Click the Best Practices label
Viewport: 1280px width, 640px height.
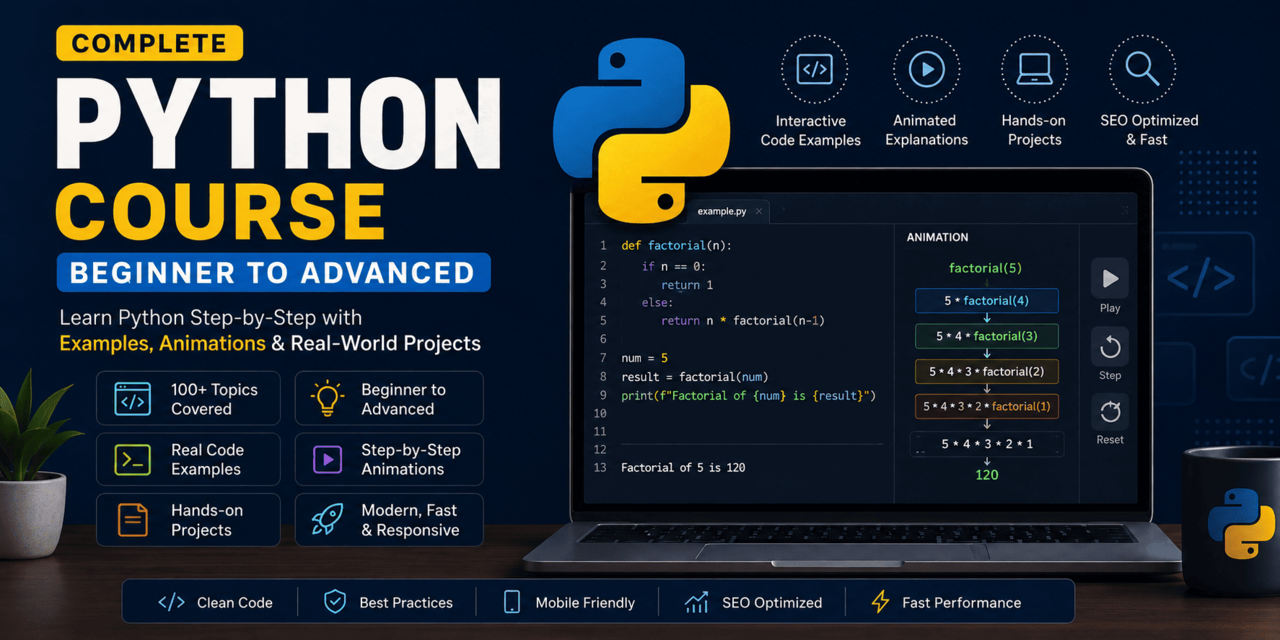(406, 603)
